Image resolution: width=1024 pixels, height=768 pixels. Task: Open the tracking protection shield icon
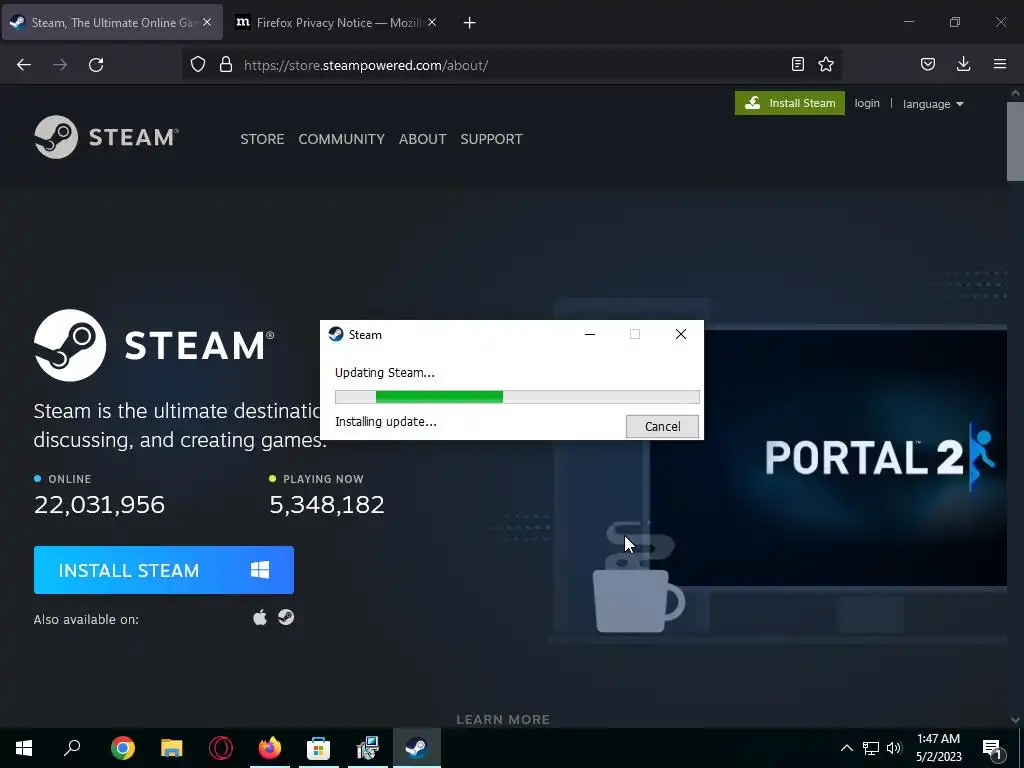coord(198,64)
